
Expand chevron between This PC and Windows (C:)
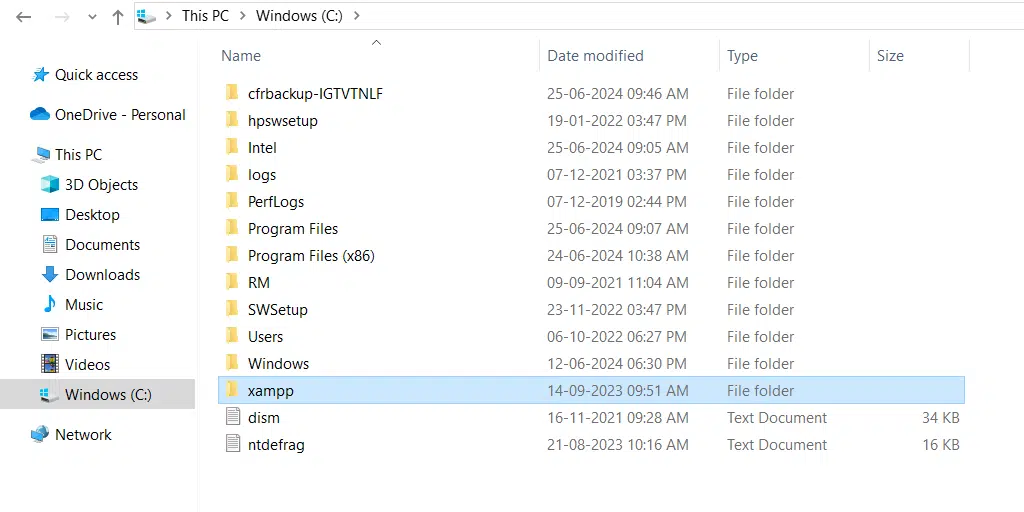tap(242, 16)
